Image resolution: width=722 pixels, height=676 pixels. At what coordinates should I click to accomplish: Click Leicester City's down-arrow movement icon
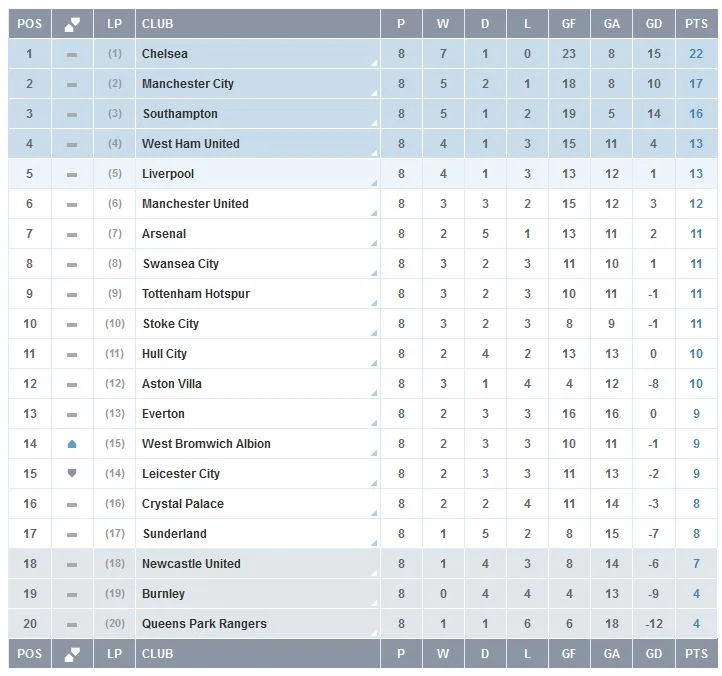(72, 474)
